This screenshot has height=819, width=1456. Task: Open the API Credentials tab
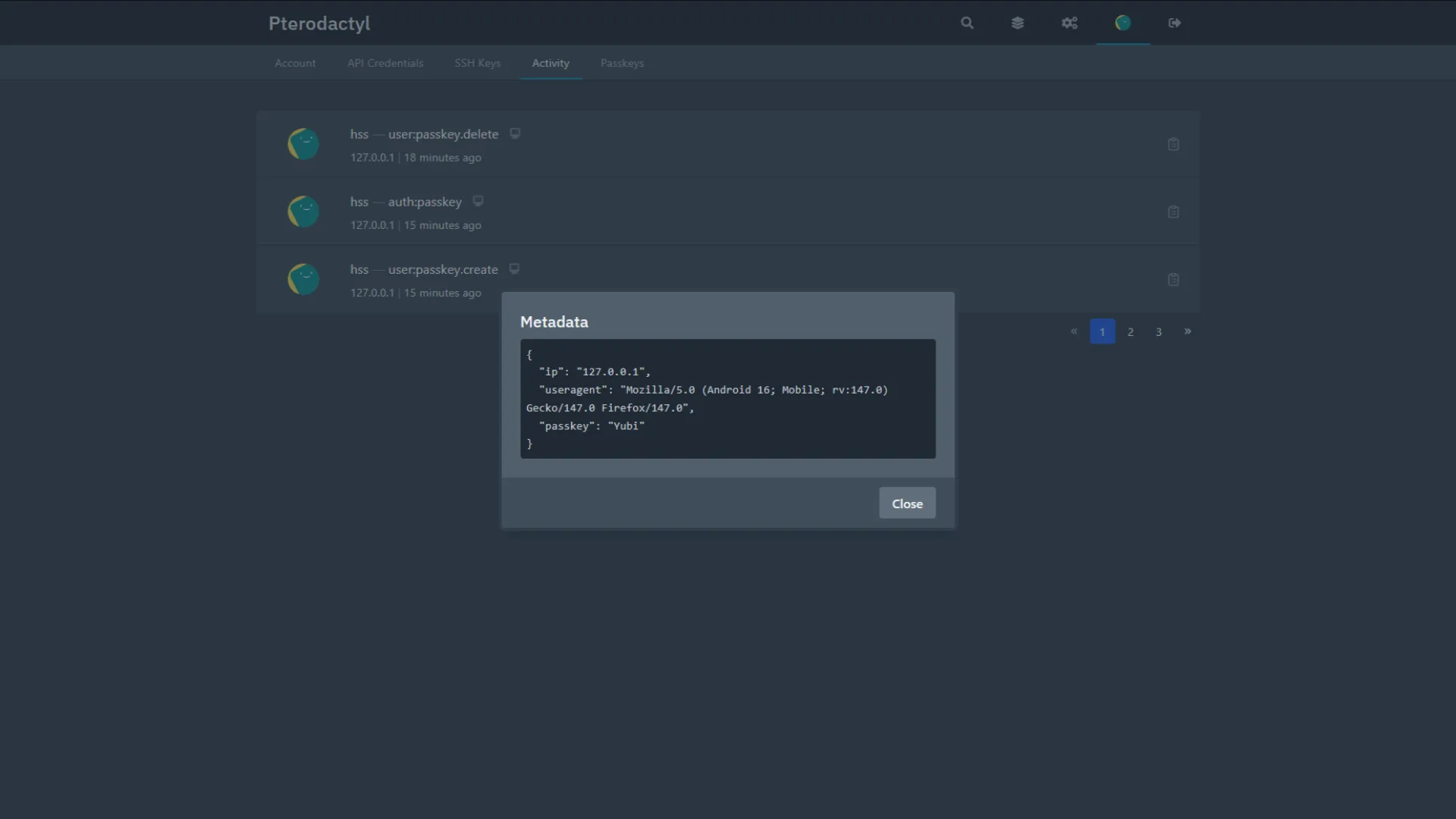coord(385,63)
